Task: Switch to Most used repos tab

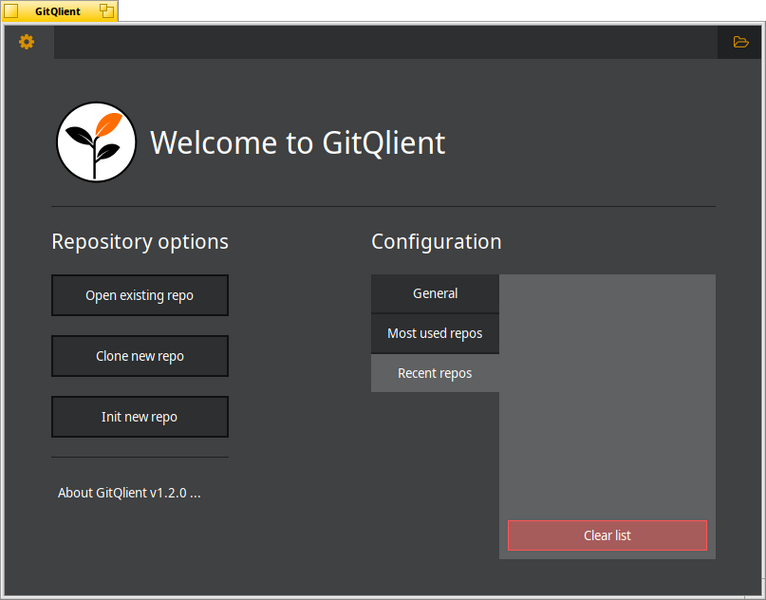Action: pyautogui.click(x=435, y=333)
